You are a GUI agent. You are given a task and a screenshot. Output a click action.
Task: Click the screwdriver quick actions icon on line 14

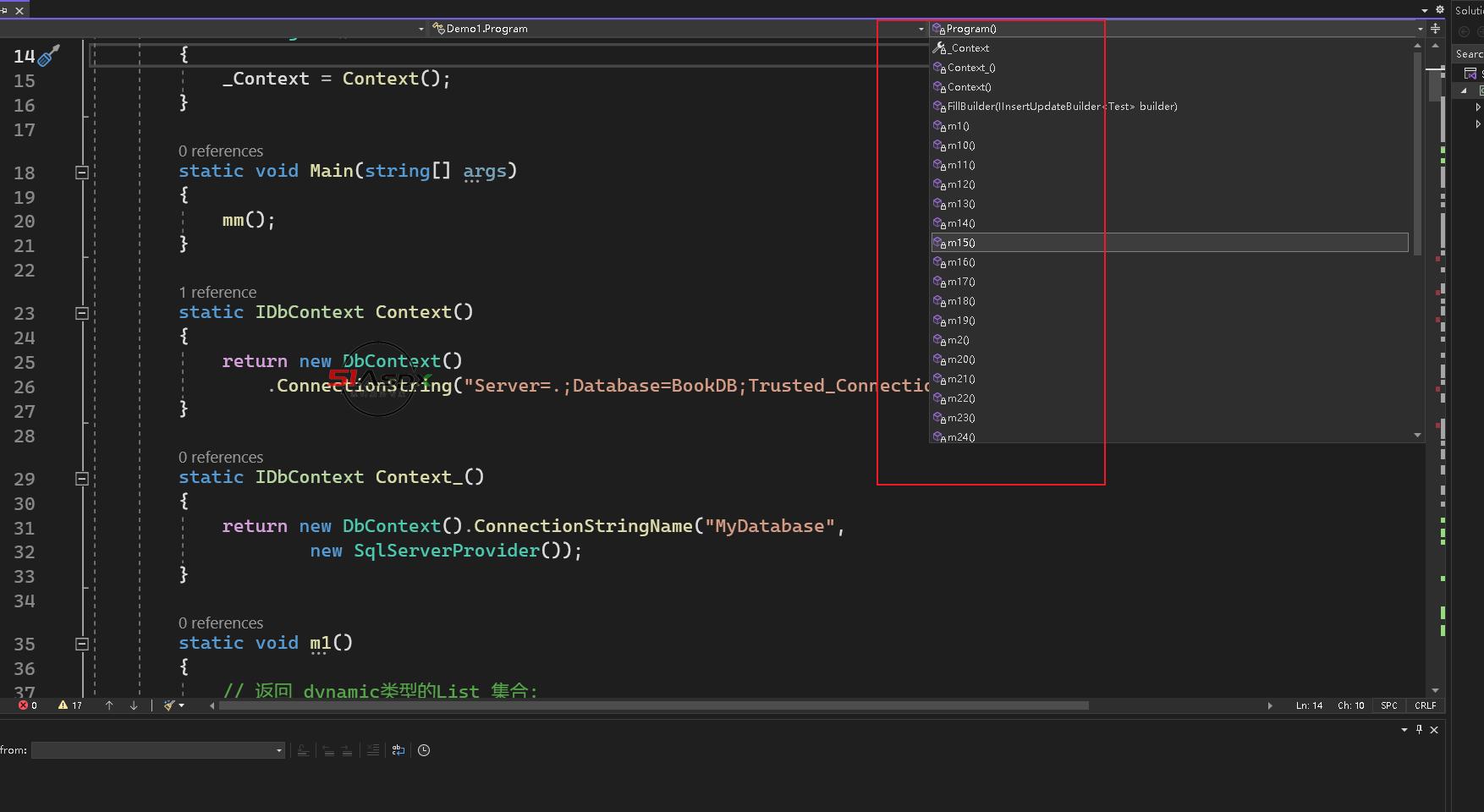[49, 56]
